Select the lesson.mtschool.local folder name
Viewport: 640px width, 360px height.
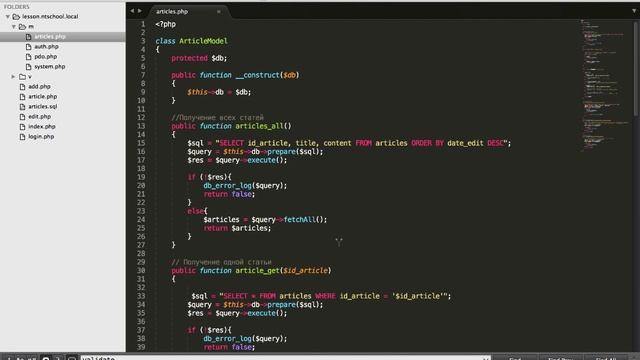pyautogui.click(x=50, y=17)
